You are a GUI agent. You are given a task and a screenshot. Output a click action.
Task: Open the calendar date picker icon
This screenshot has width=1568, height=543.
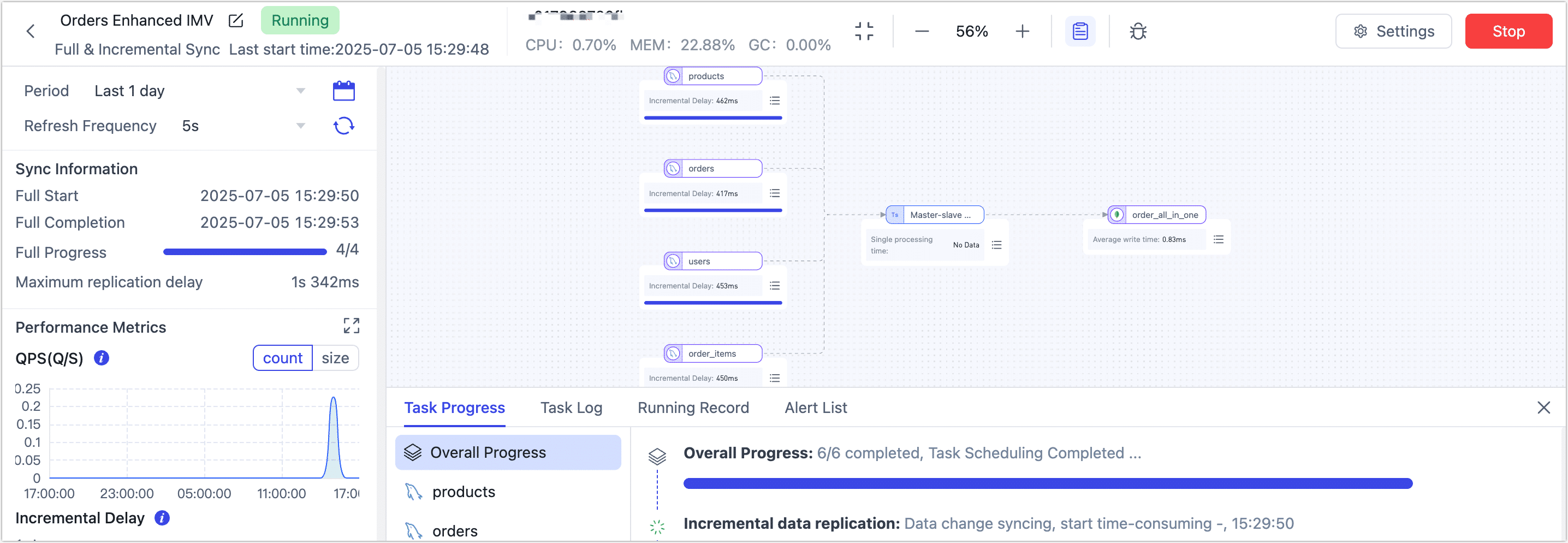coord(344,90)
